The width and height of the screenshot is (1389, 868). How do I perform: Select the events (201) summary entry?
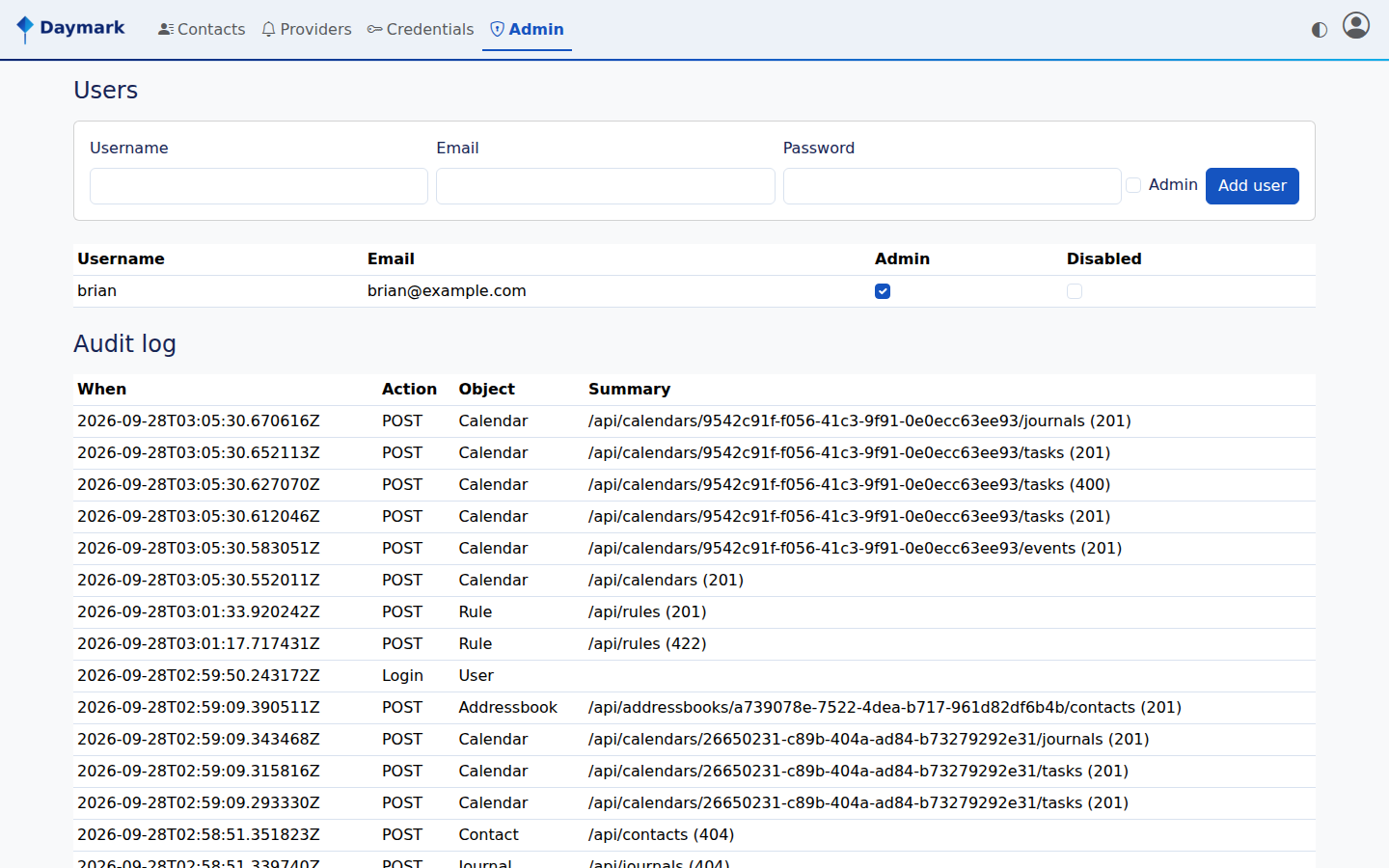click(x=855, y=549)
